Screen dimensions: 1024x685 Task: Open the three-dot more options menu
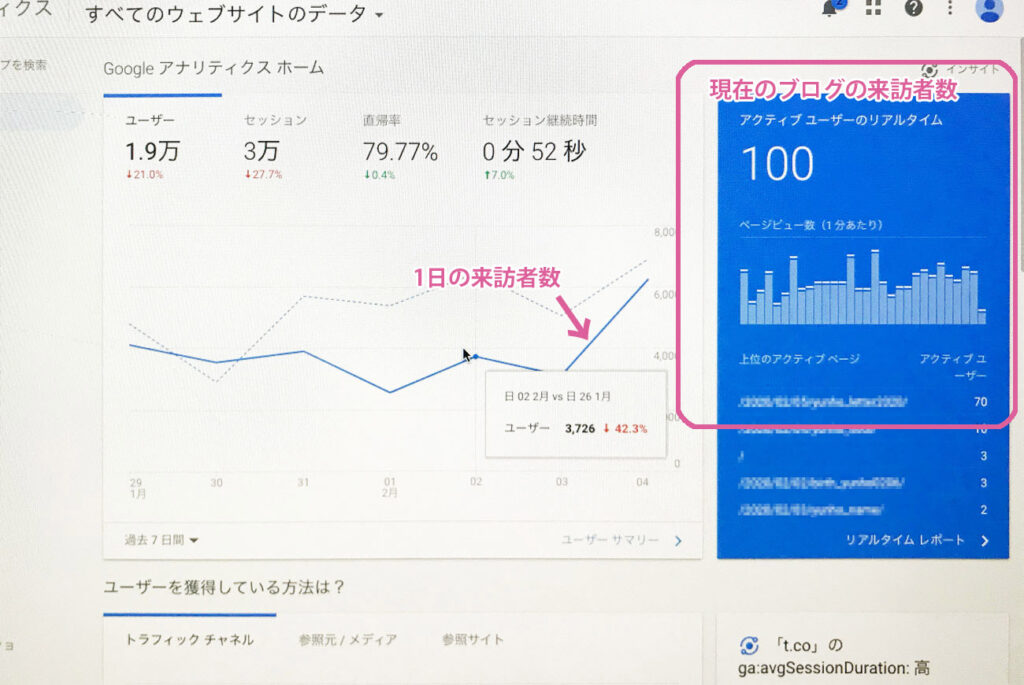tap(950, 7)
